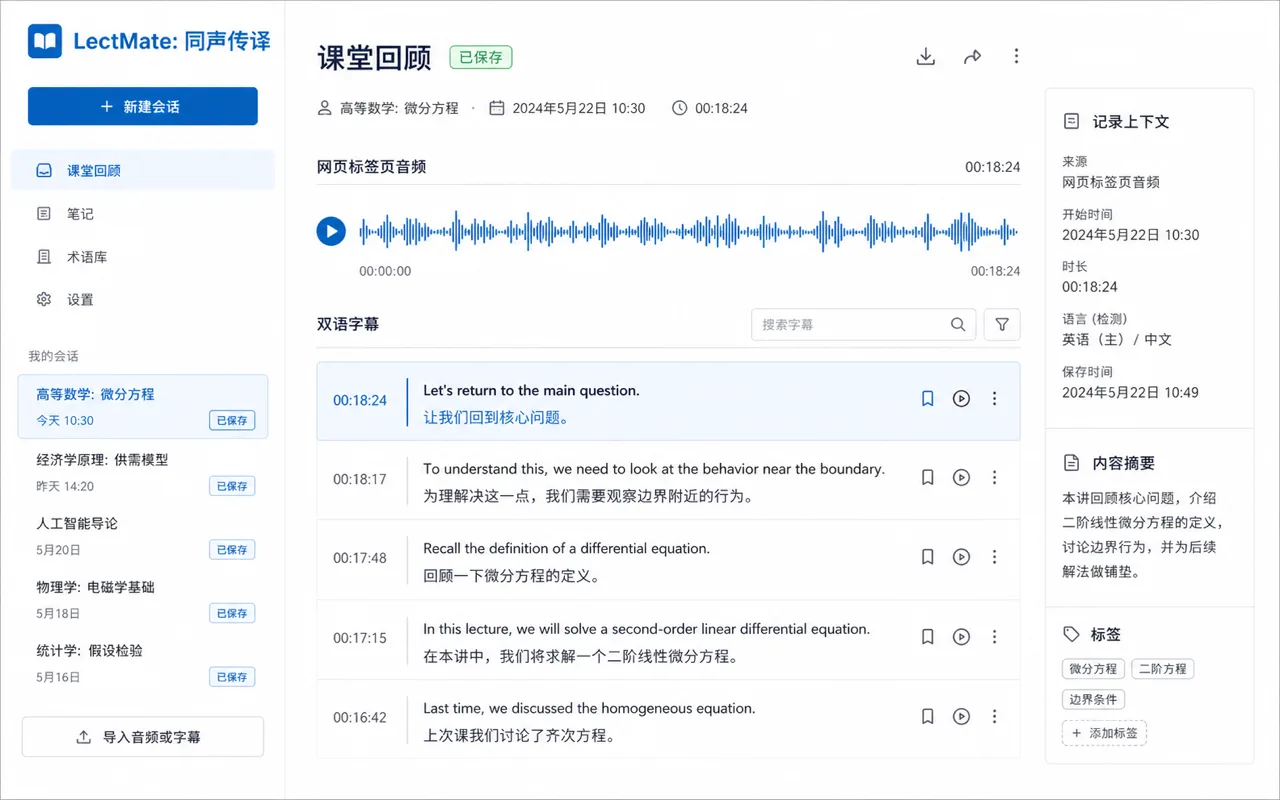The width and height of the screenshot is (1280, 800).
Task: Open options for the 00:18:17 subtitle
Action: tap(994, 478)
